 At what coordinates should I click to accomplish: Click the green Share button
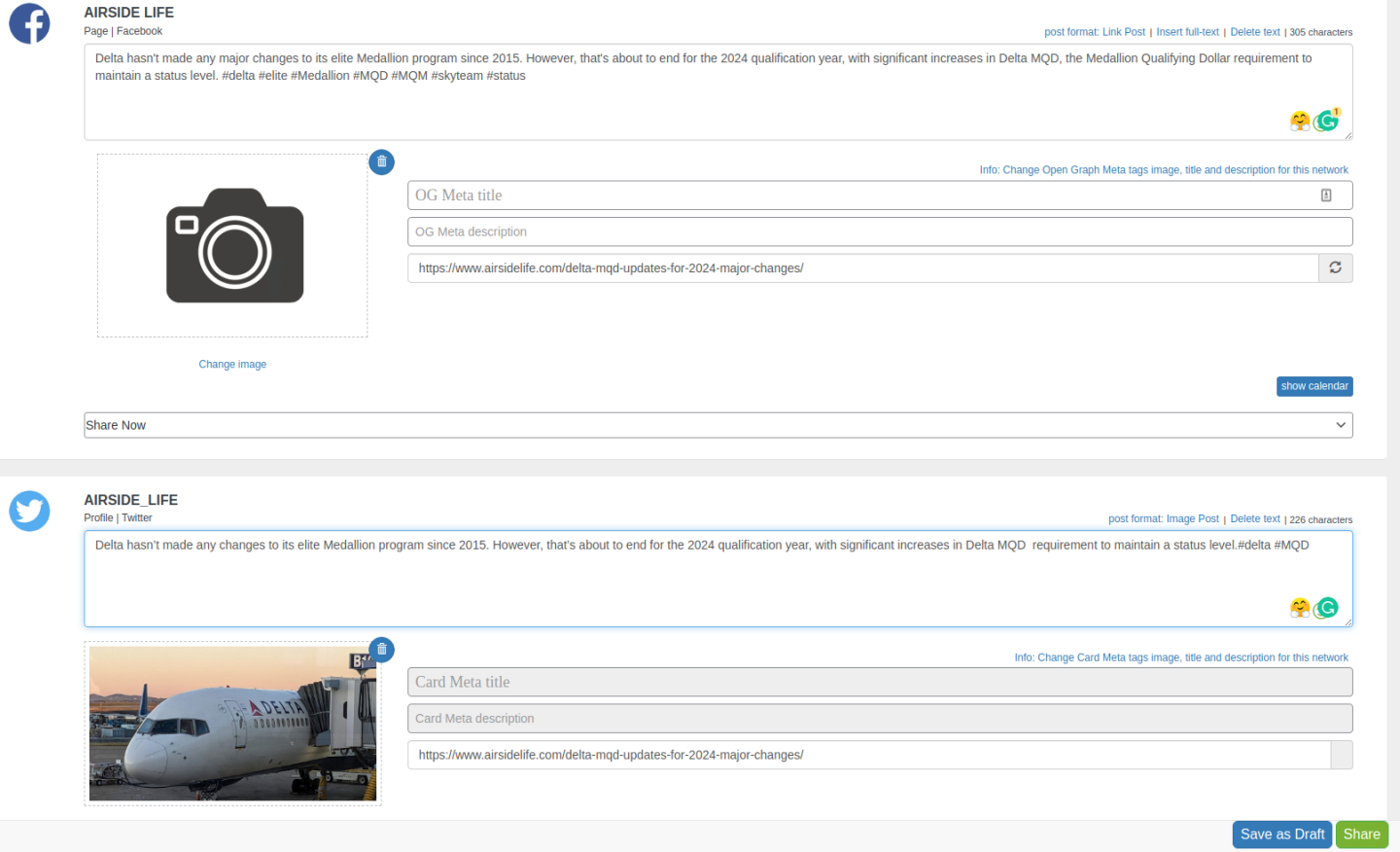pos(1362,834)
